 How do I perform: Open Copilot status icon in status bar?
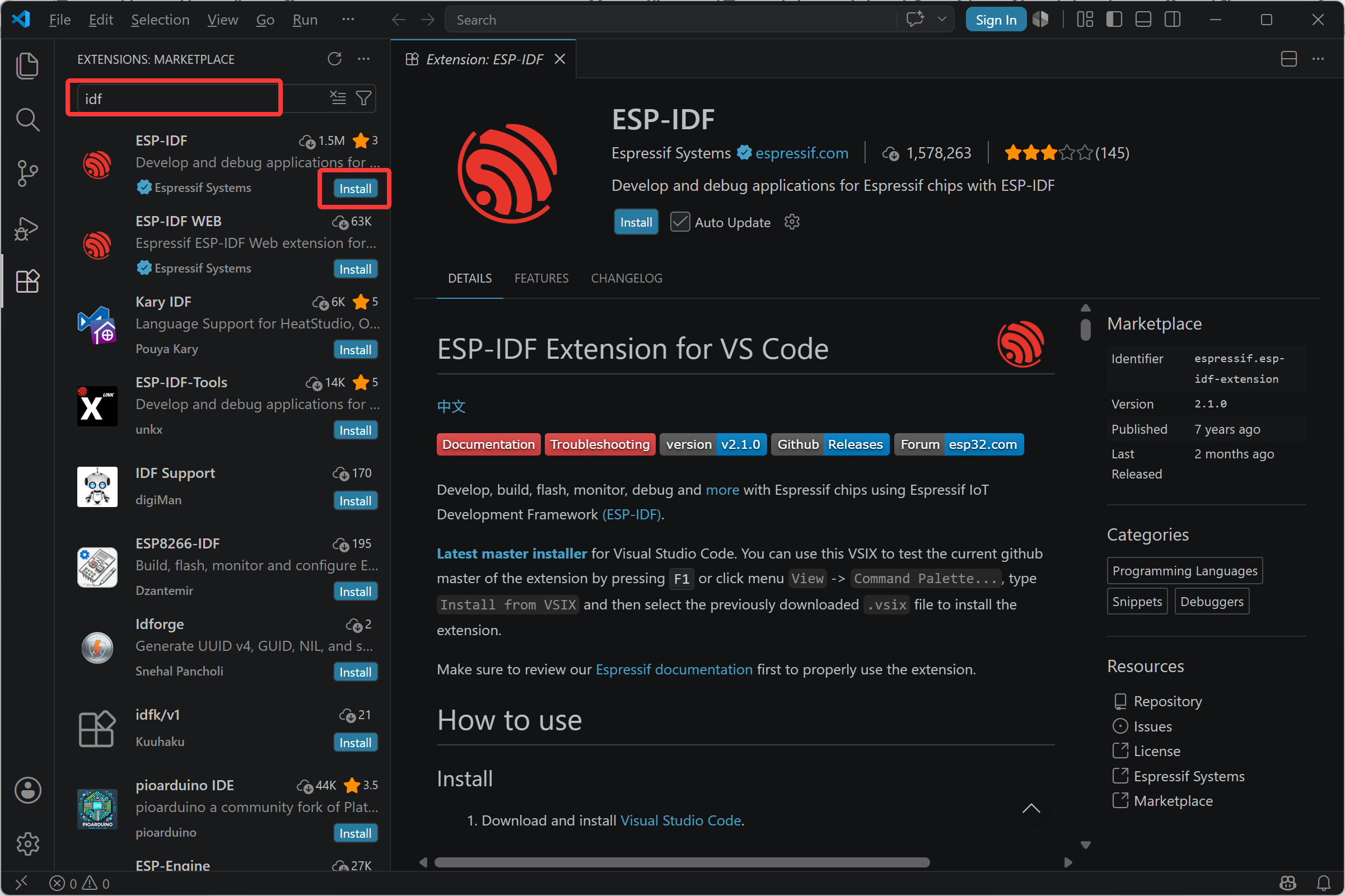pyautogui.click(x=1288, y=884)
